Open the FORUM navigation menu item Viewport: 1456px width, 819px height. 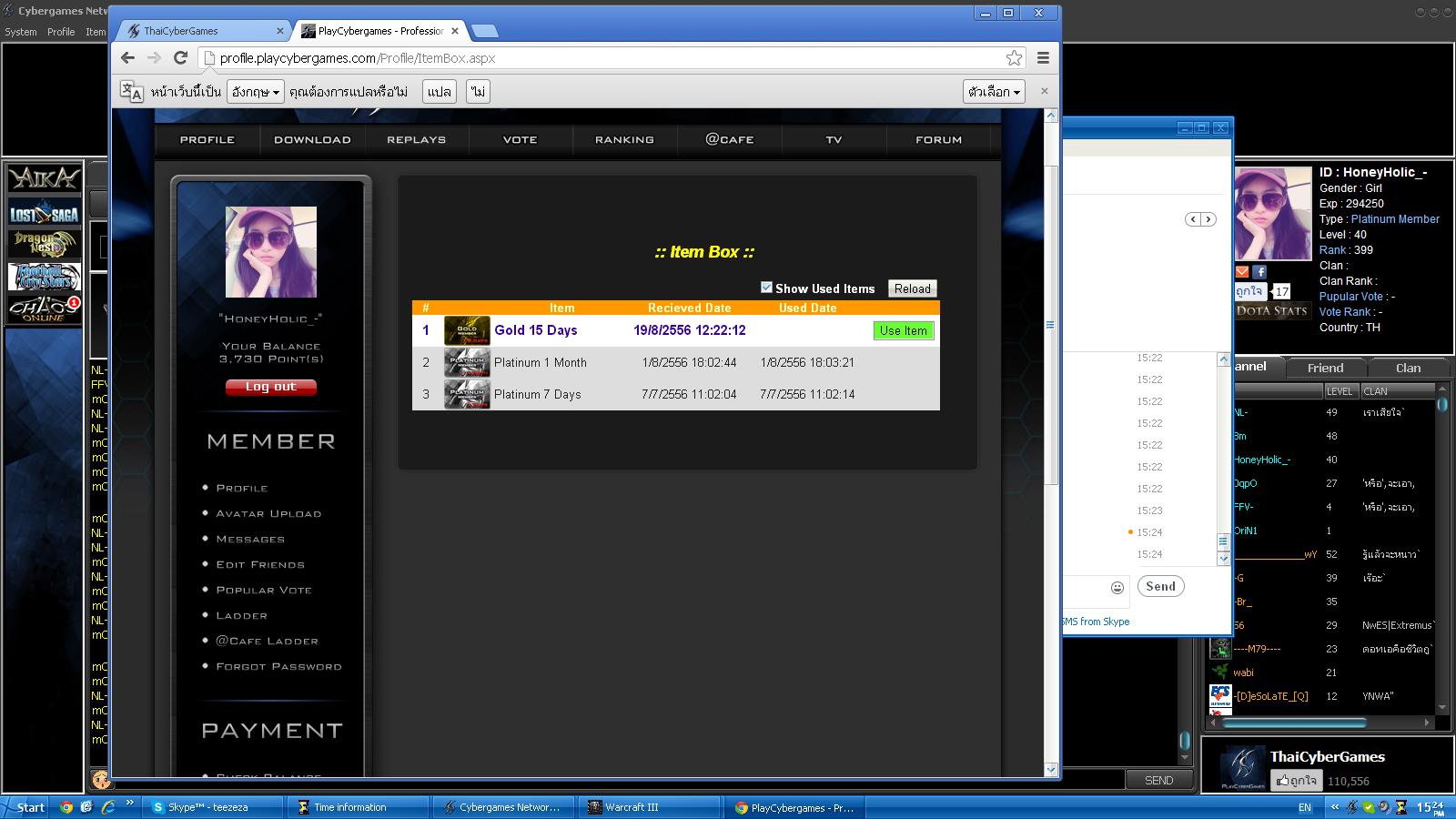(x=939, y=140)
